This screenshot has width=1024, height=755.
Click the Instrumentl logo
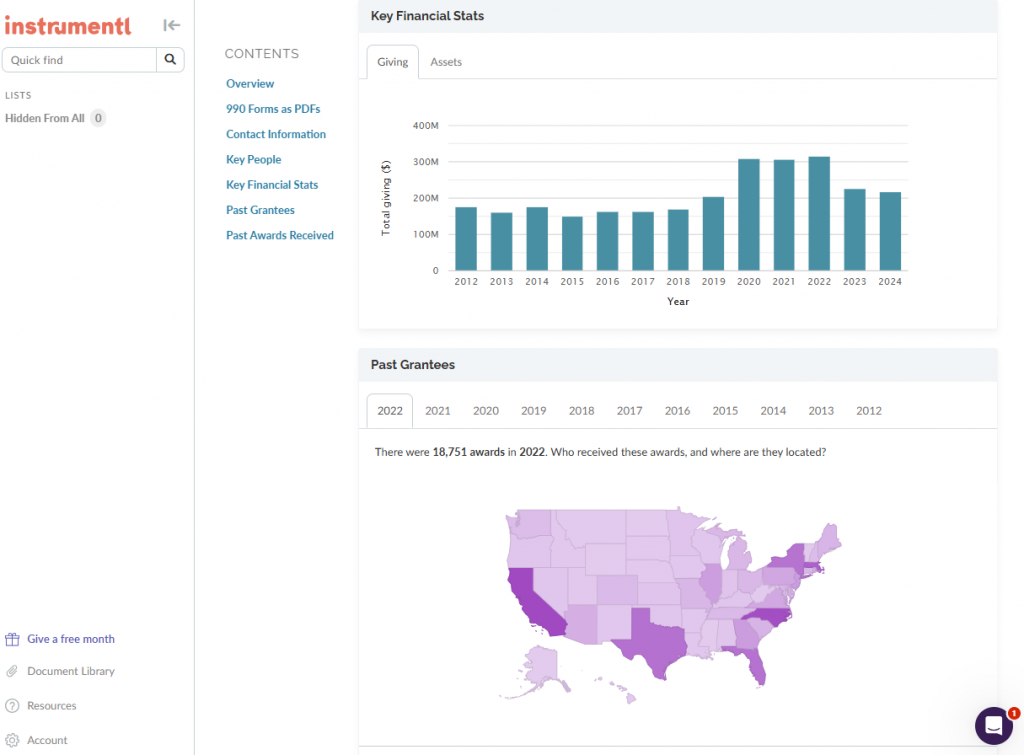[x=68, y=26]
